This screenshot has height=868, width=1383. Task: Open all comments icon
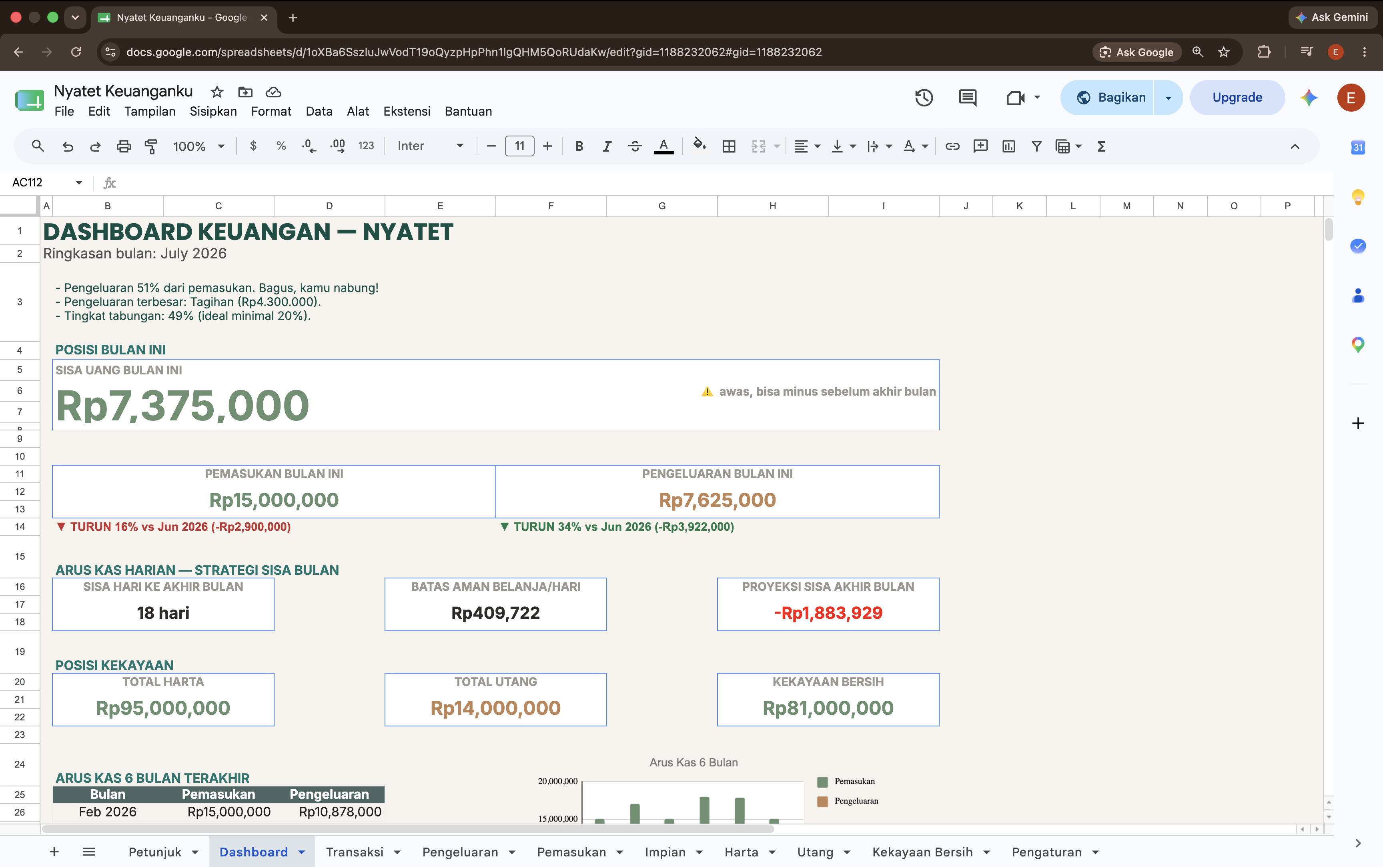click(x=968, y=98)
